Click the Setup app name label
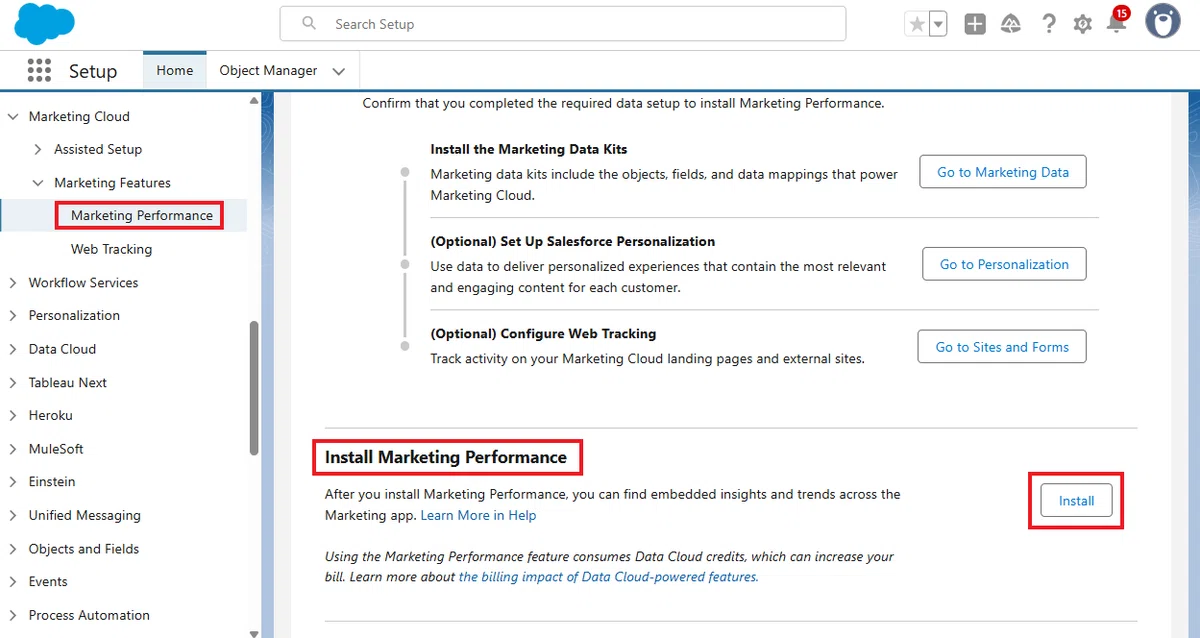Viewport: 1200px width, 638px height. [x=93, y=71]
